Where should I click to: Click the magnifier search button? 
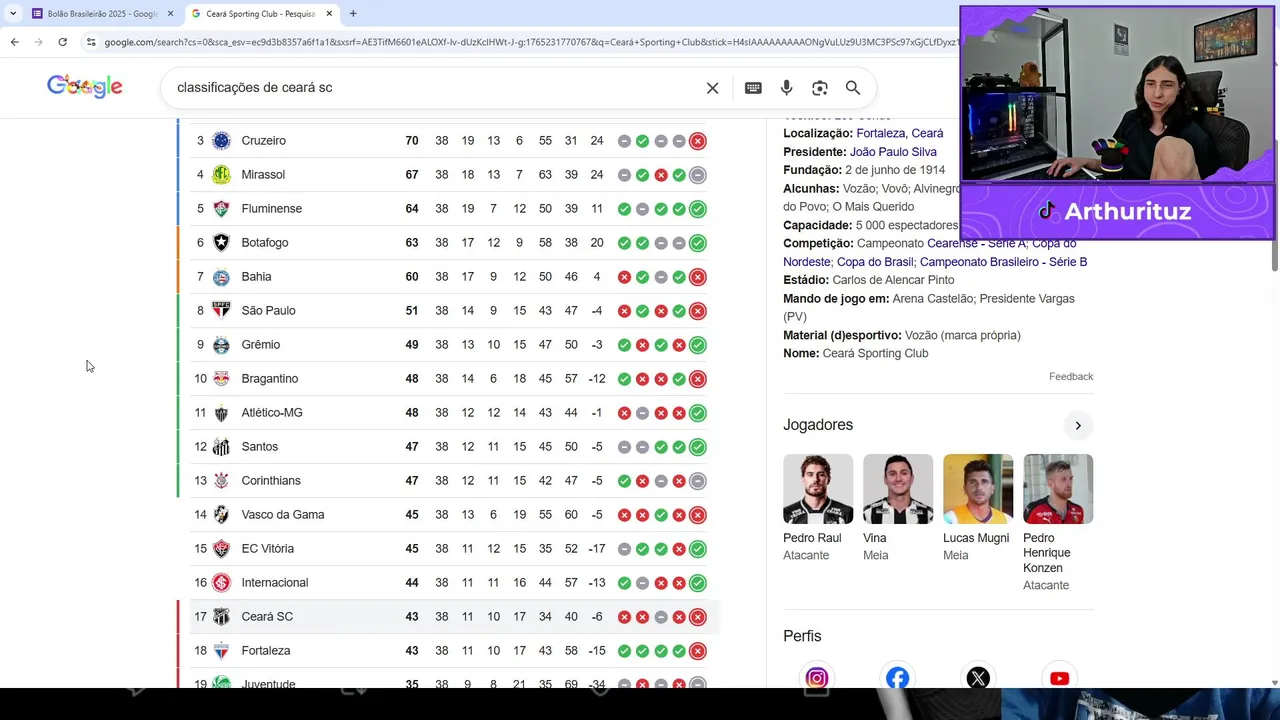tap(853, 88)
